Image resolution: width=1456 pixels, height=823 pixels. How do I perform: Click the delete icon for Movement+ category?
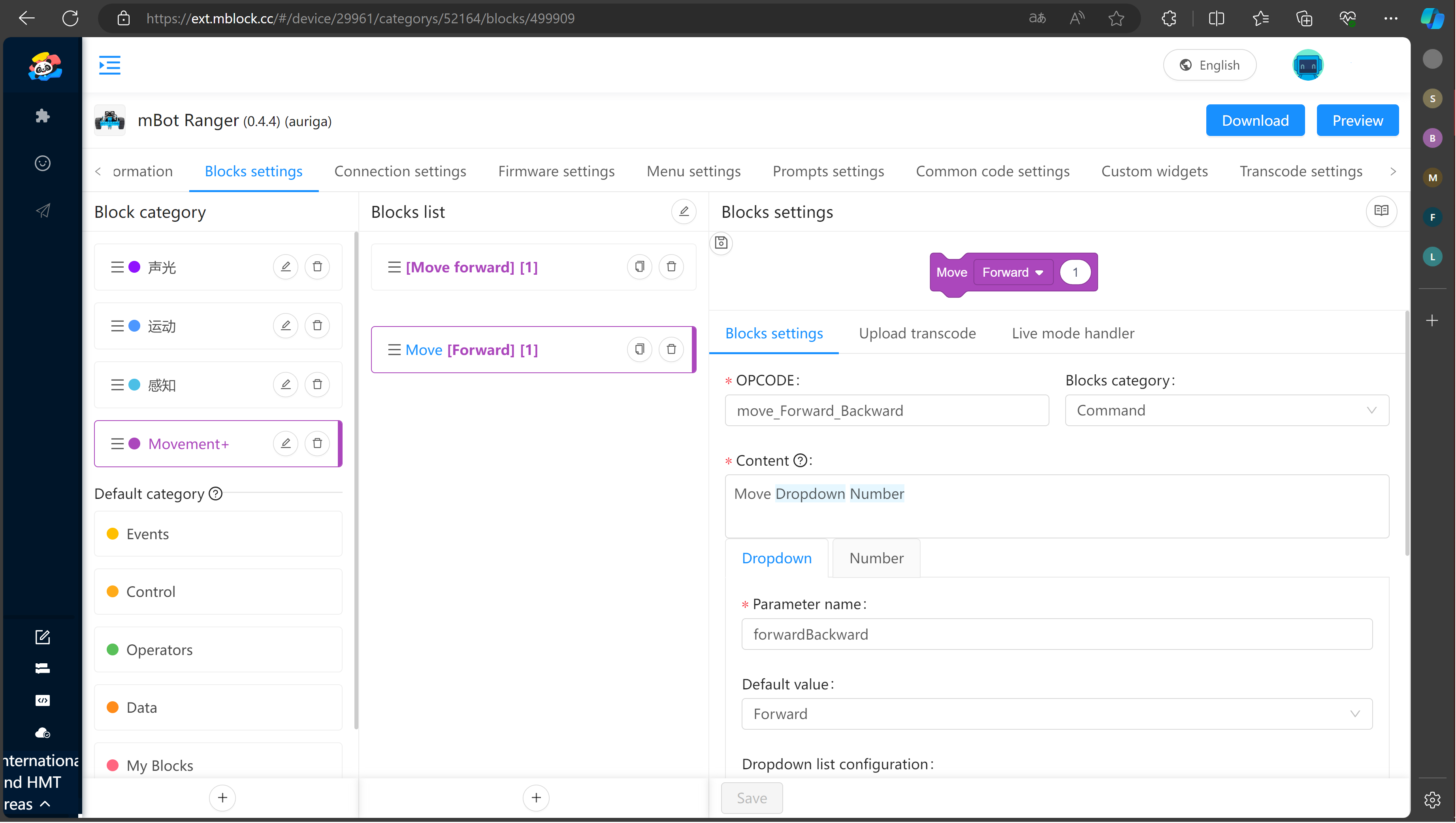coord(317,443)
